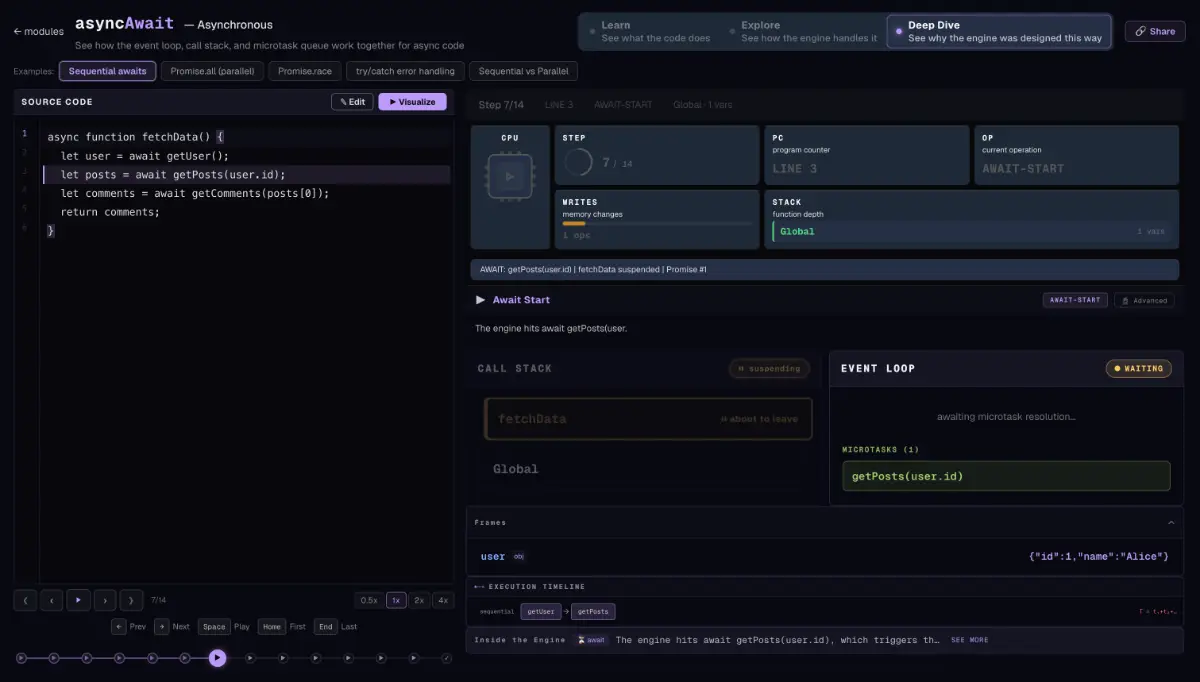The height and width of the screenshot is (682, 1200).
Task: Click the user variable value {"id":1,"name":"Alice"}
Action: click(x=1098, y=557)
